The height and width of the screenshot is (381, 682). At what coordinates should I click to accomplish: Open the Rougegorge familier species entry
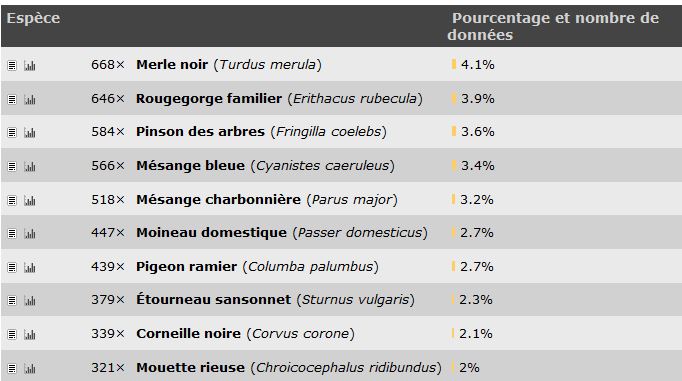coord(209,99)
